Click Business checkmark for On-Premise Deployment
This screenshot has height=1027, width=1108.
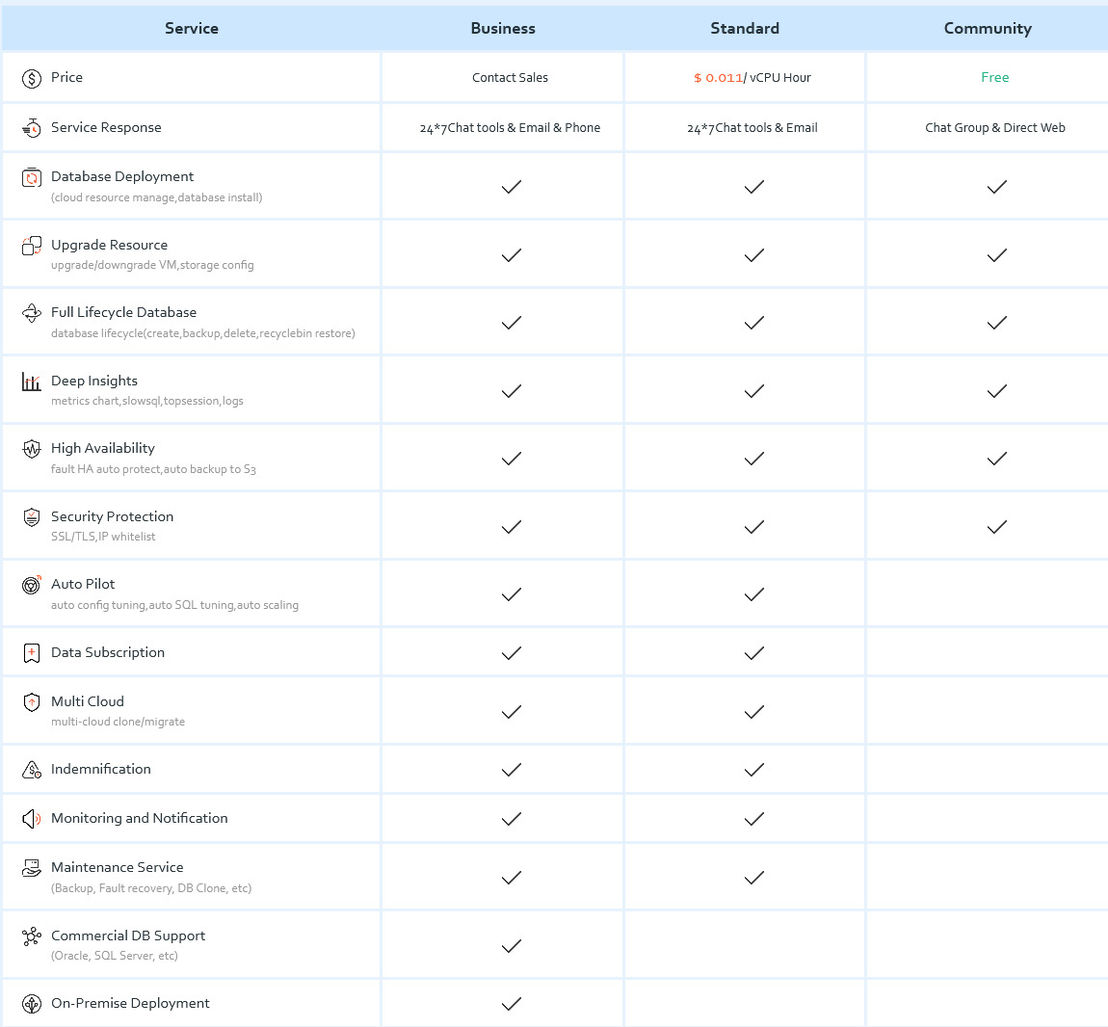[511, 1004]
